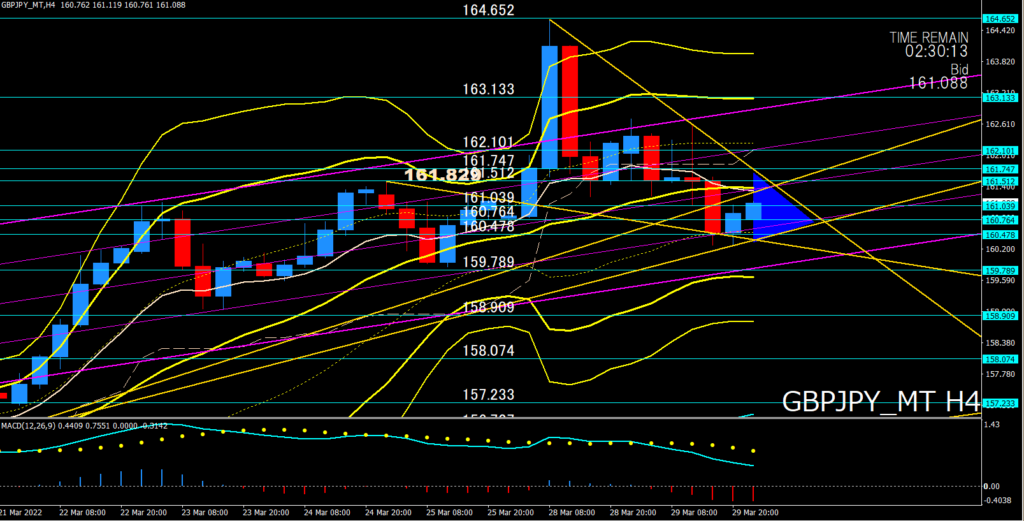Click the 157.780 price scale value
The image size is (1024, 521).
pos(1000,374)
